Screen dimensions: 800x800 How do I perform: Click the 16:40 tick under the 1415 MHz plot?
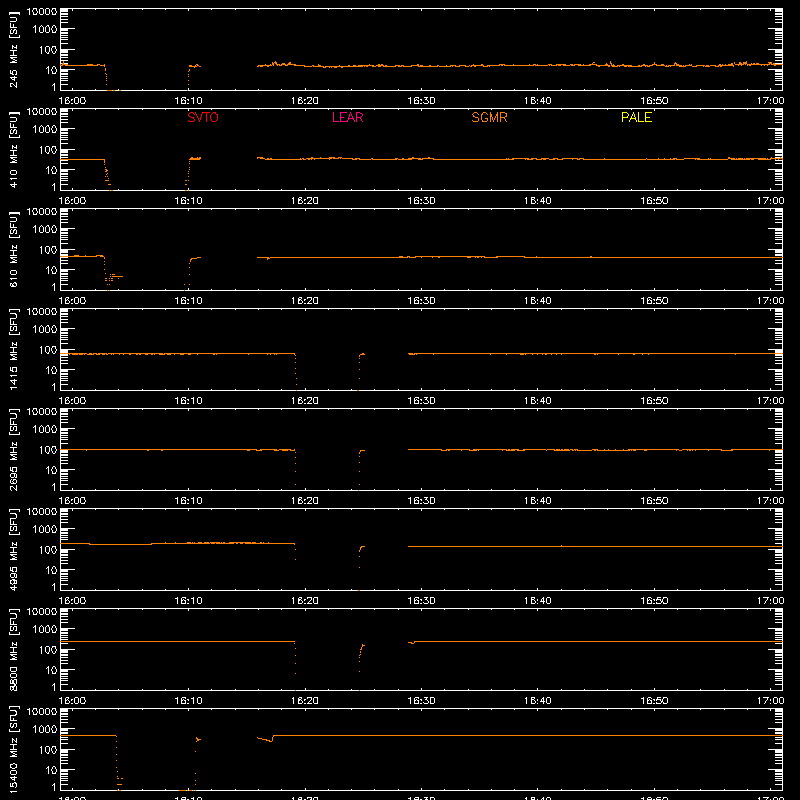pos(537,401)
